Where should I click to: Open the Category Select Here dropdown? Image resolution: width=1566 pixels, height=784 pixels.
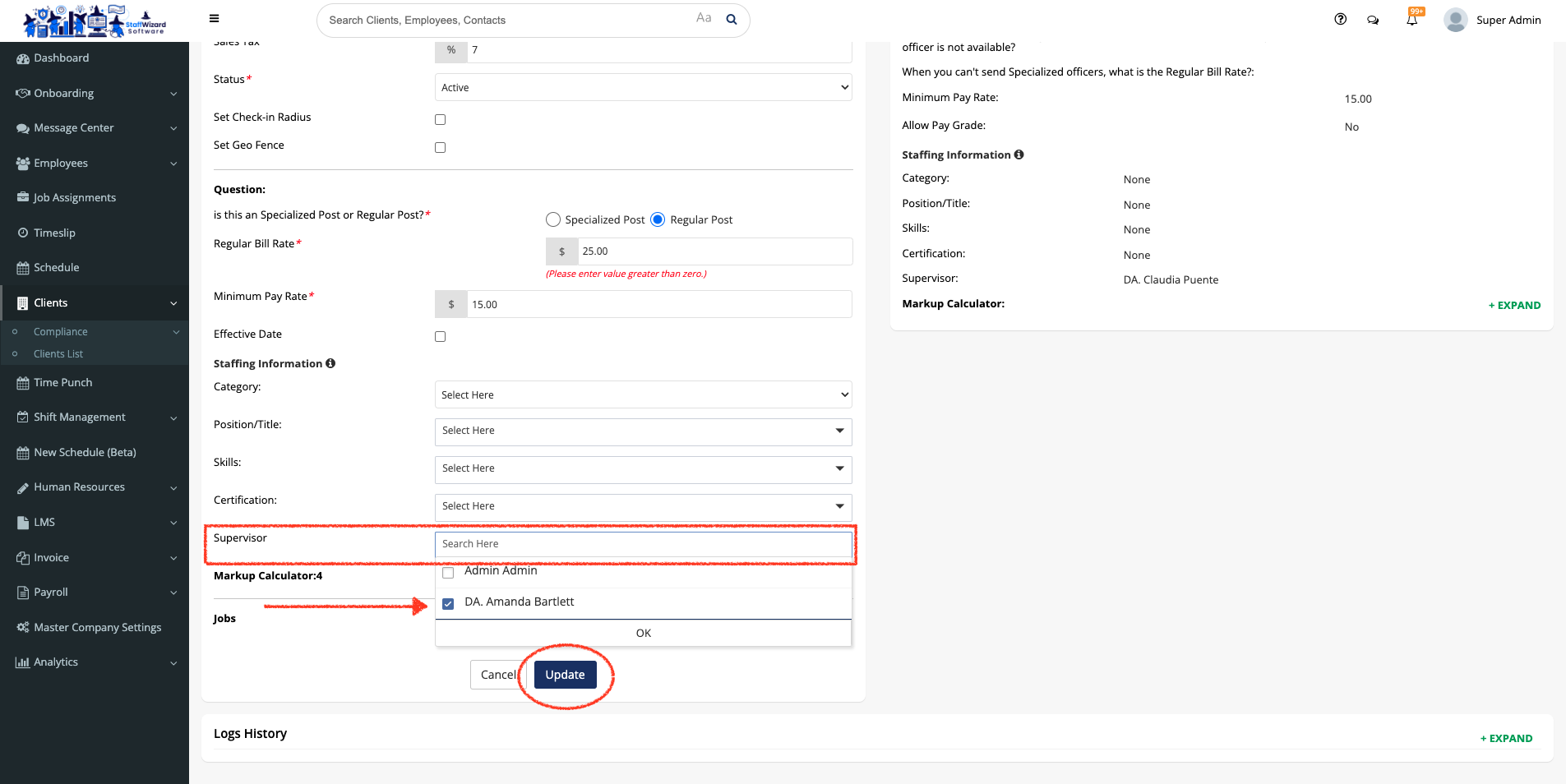point(643,395)
